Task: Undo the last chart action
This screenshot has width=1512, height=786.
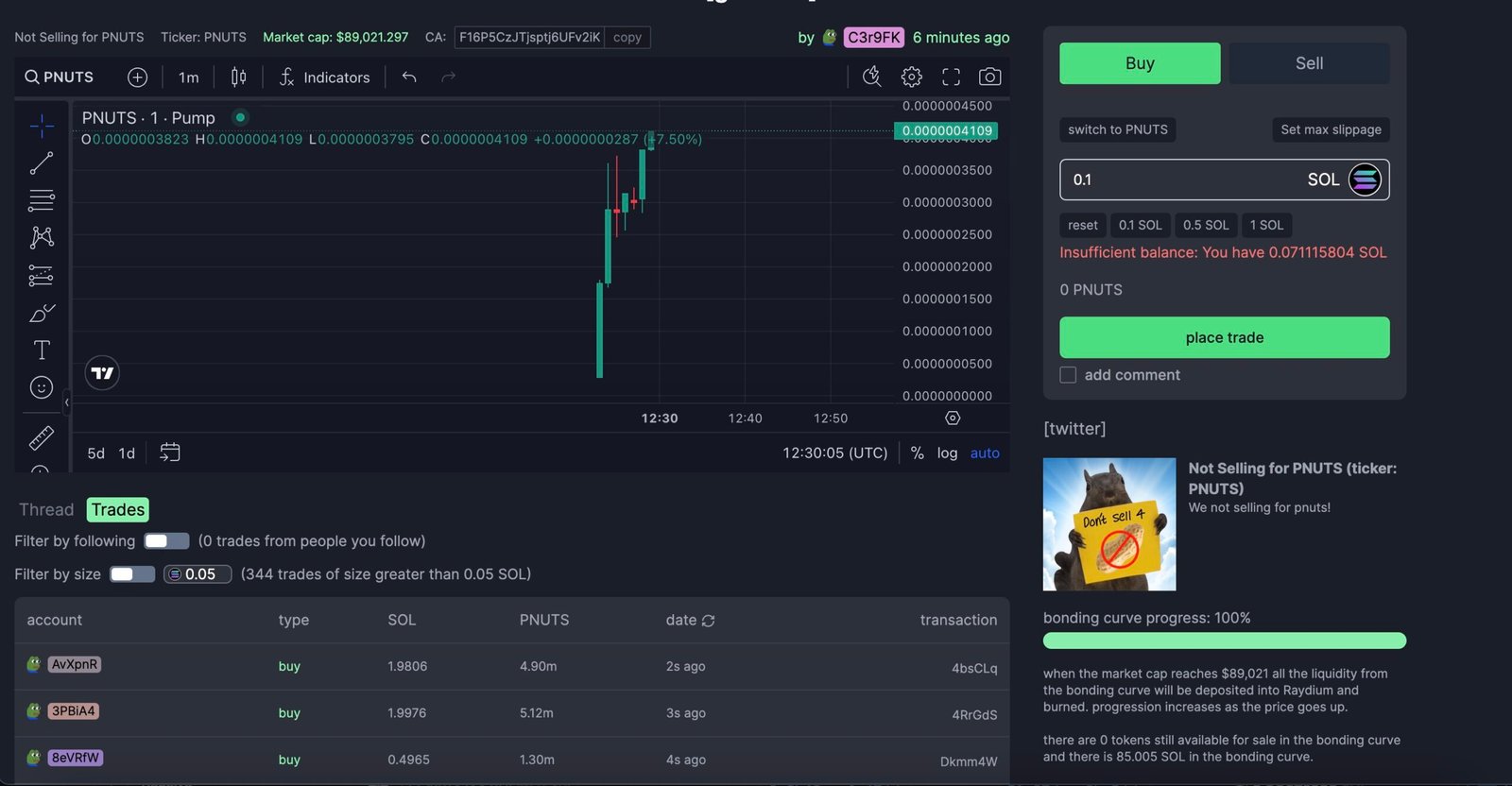Action: coord(409,77)
